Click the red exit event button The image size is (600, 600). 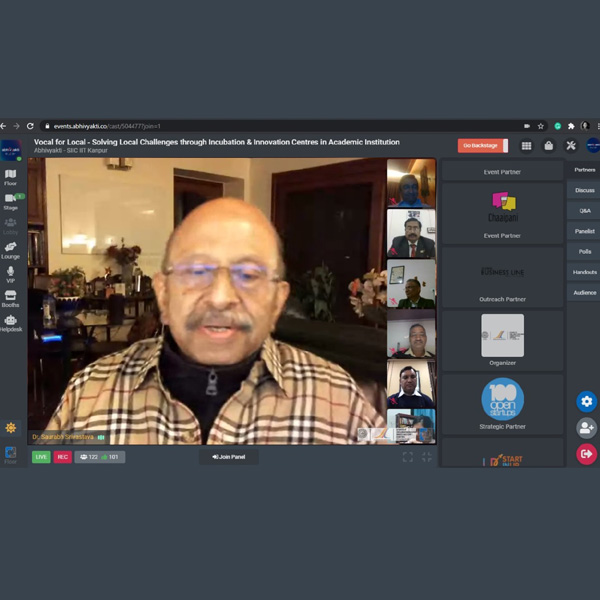point(586,454)
